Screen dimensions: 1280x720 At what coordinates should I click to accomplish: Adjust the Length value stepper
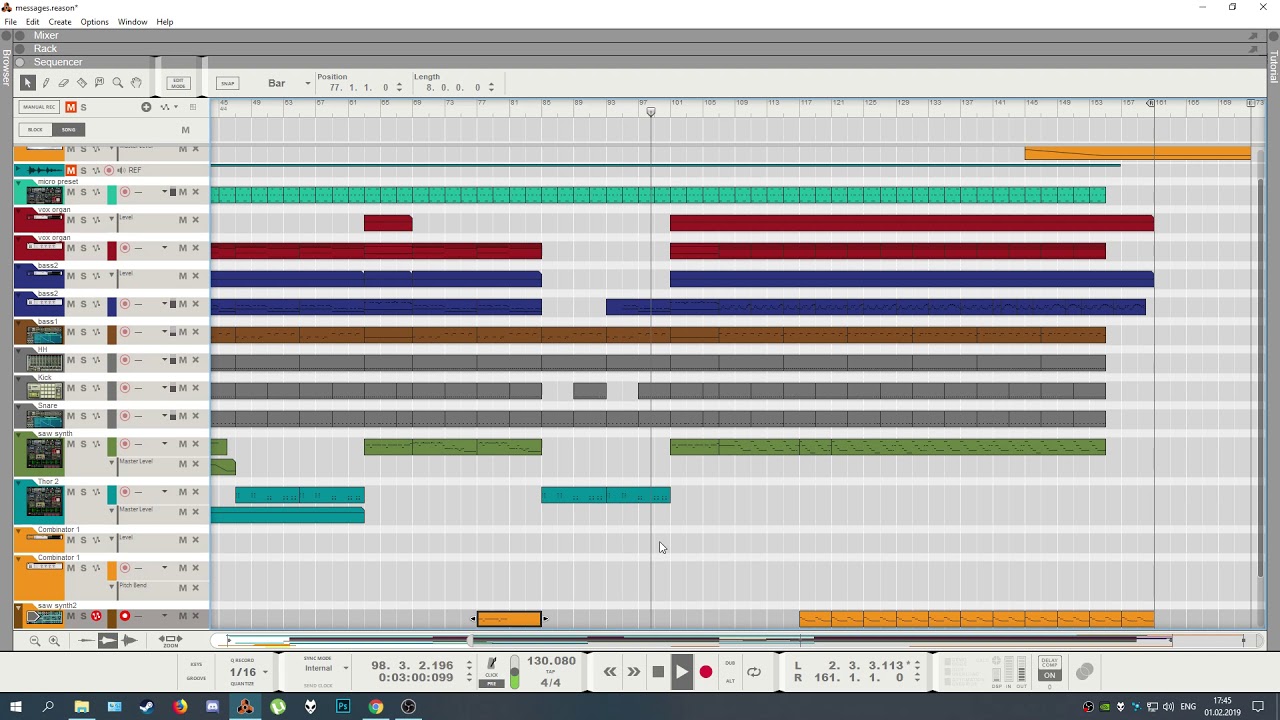coord(491,88)
